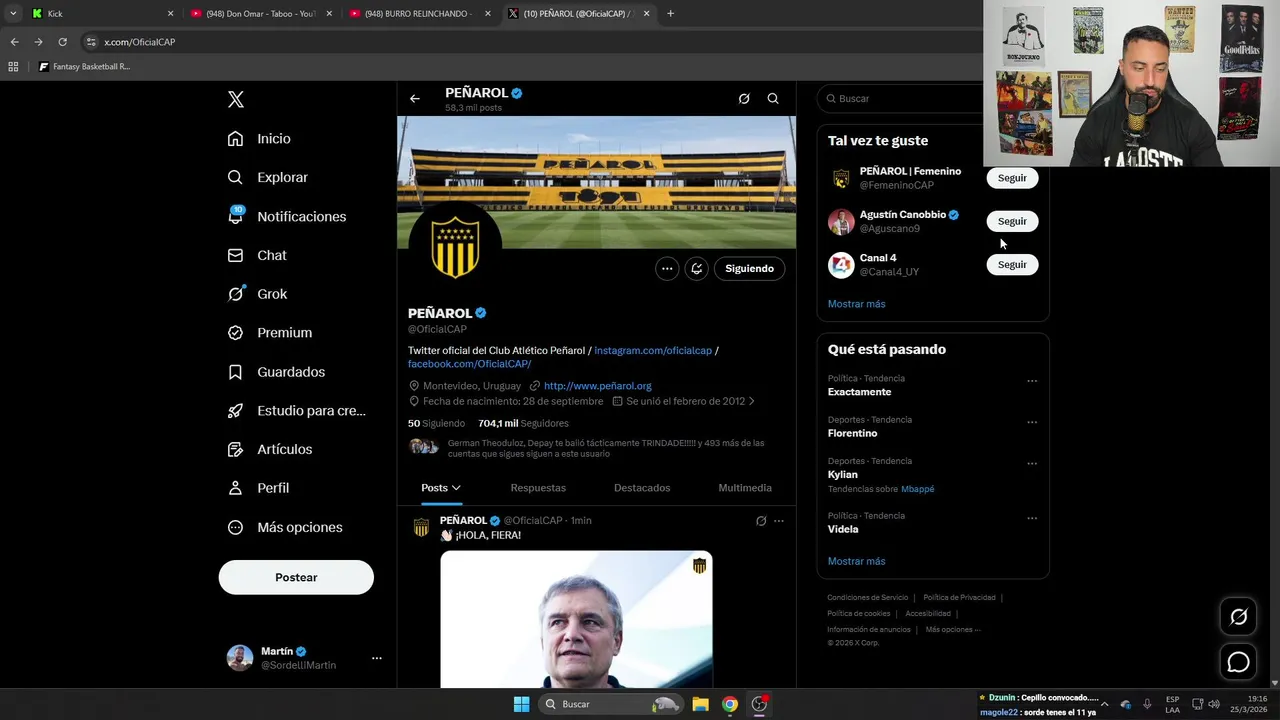The width and height of the screenshot is (1280, 720).
Task: Toggle post notifications bell for PEÑAROL
Action: pos(697,268)
